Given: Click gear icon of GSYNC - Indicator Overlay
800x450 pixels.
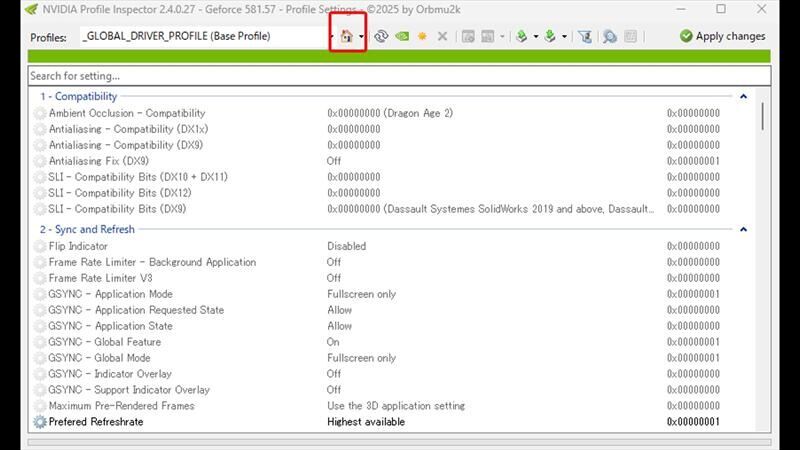Looking at the screenshot, I should click(x=40, y=374).
